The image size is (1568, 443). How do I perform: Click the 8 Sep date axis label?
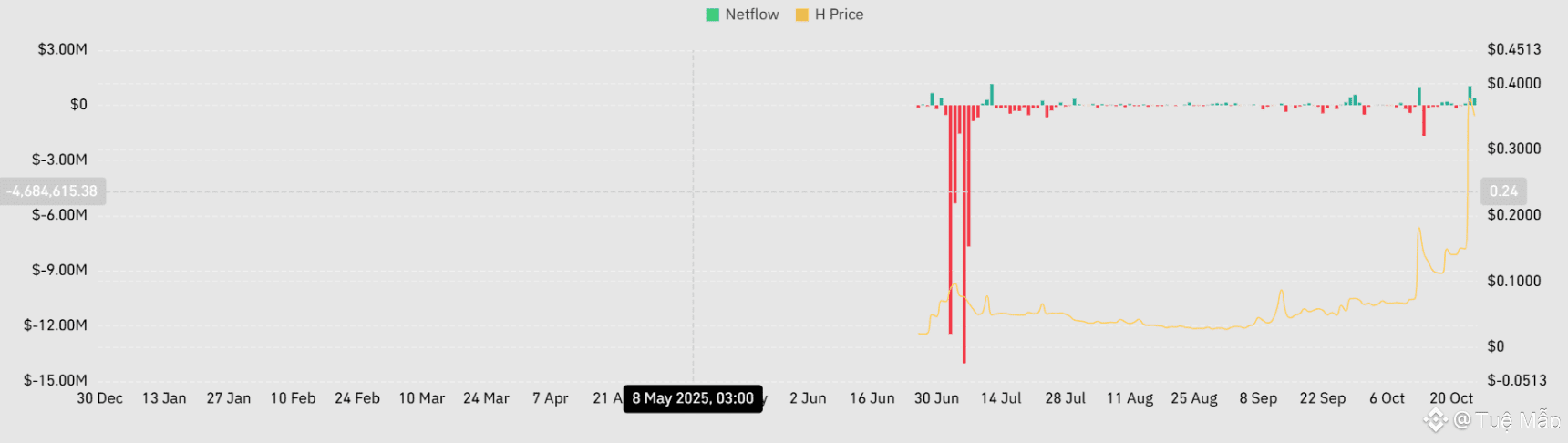click(x=1258, y=398)
